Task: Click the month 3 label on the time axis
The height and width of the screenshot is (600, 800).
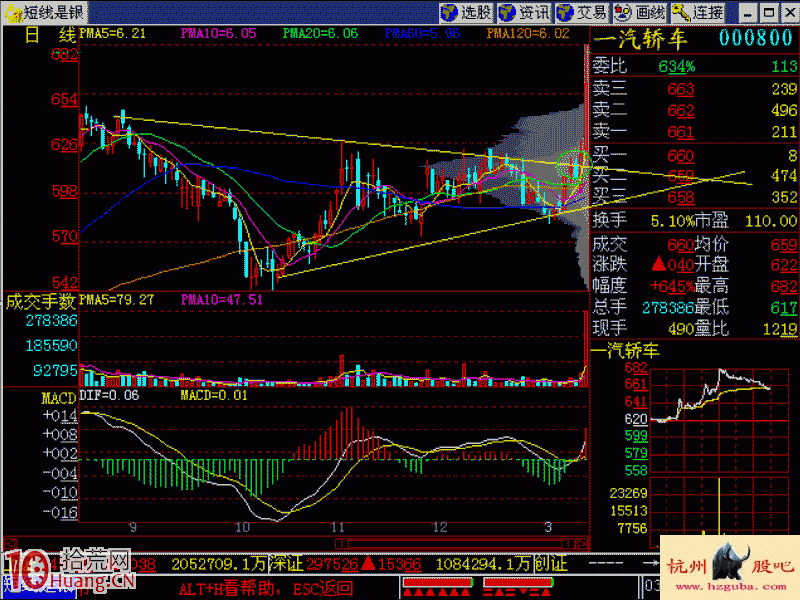Action: tap(548, 527)
